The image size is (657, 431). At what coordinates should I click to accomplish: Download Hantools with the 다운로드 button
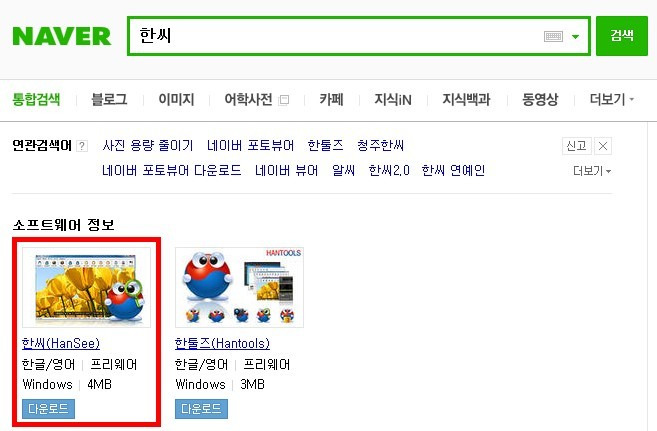click(x=201, y=408)
